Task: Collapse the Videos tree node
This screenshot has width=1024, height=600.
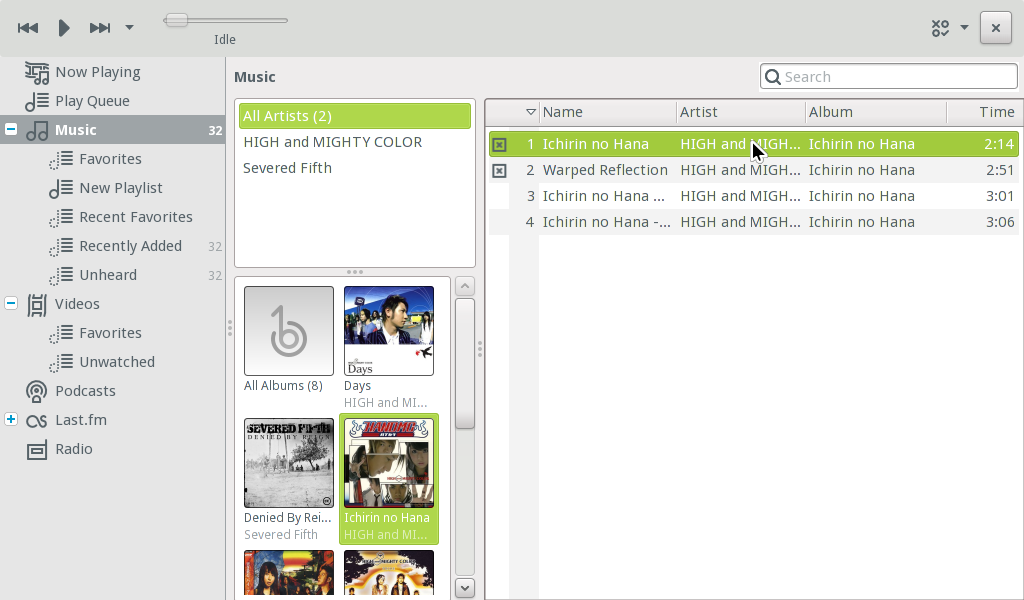Action: 10,304
